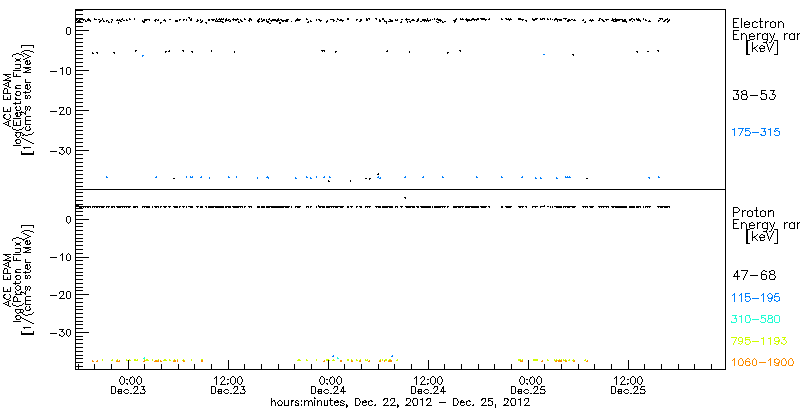The width and height of the screenshot is (800, 410).
Task: Click the 0:00 Dec.24 time tick label
Action: coord(329,387)
